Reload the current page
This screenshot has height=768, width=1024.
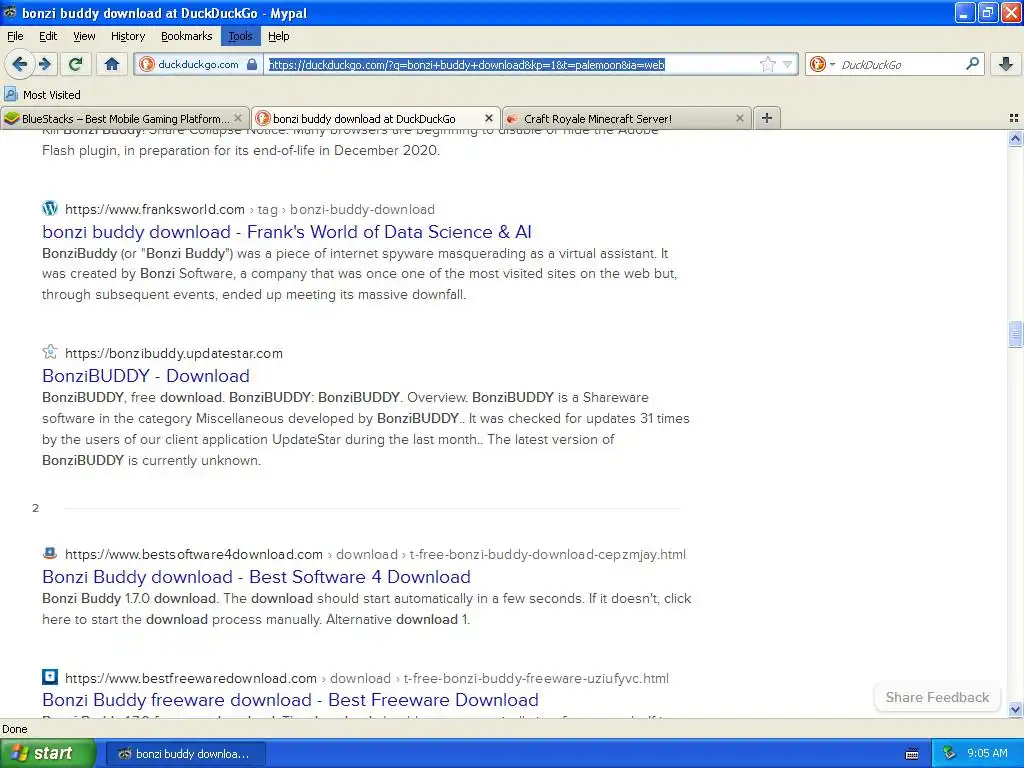tap(76, 64)
